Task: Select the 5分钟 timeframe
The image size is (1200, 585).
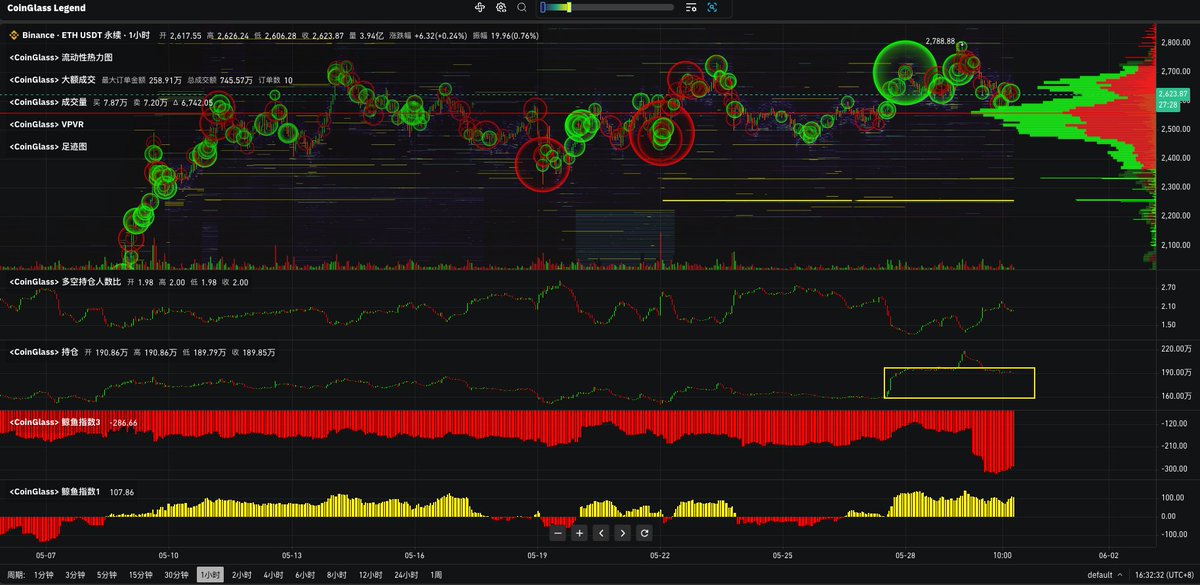Action: [x=106, y=575]
